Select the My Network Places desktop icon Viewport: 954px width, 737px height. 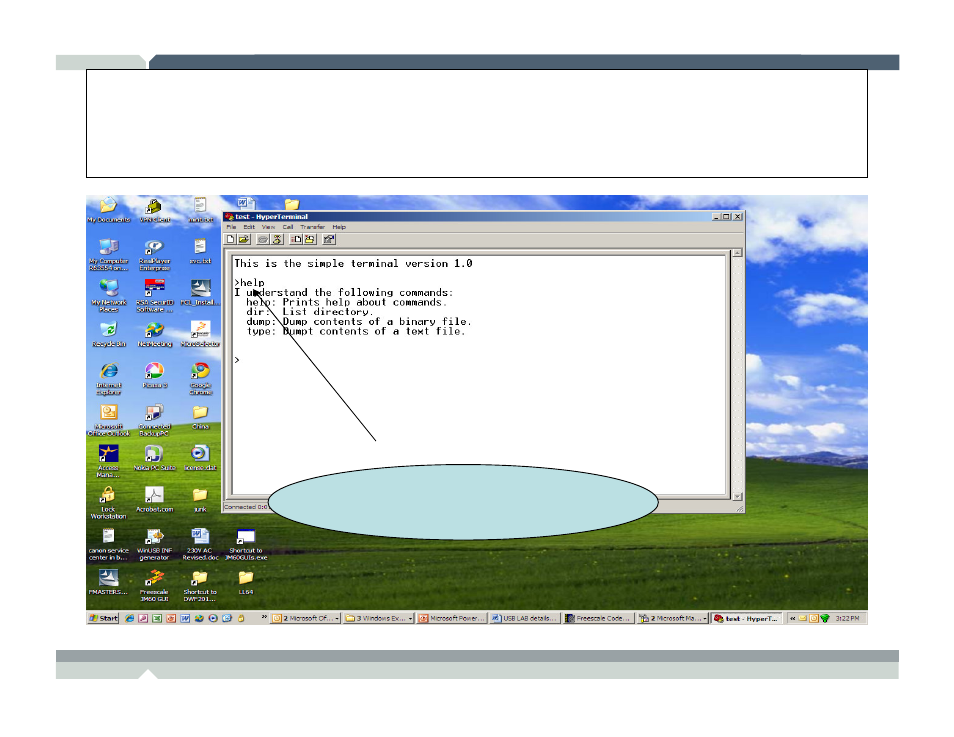[108, 296]
